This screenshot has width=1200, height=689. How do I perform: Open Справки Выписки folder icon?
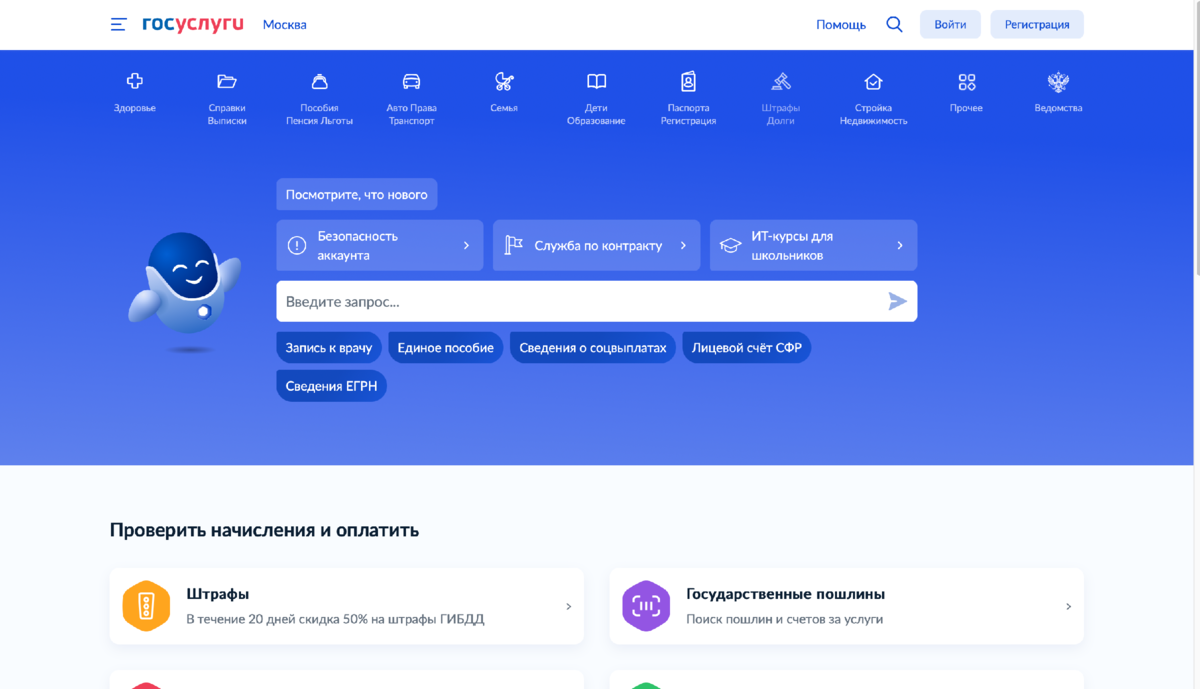[227, 82]
